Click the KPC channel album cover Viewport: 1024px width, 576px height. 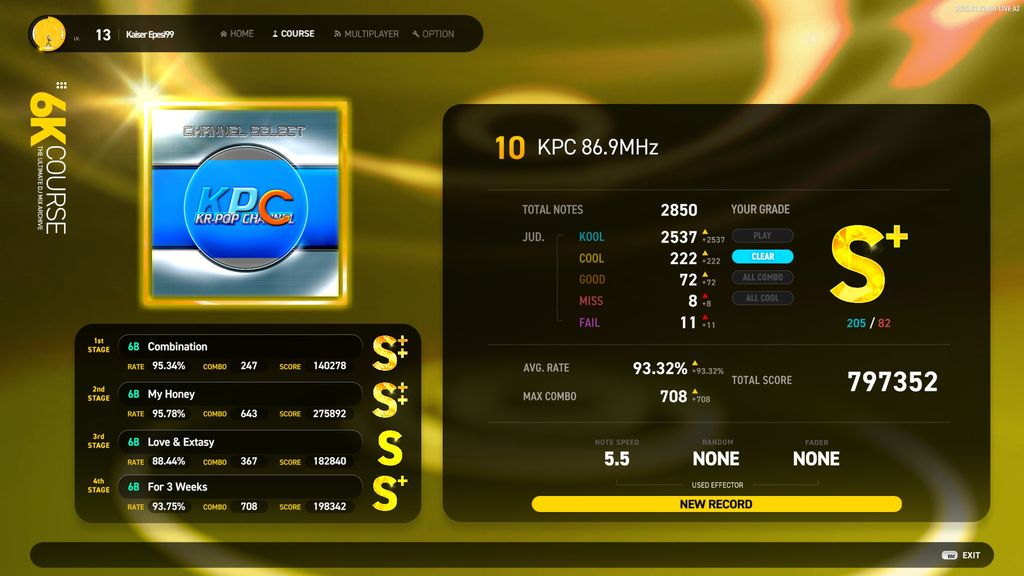(x=246, y=203)
